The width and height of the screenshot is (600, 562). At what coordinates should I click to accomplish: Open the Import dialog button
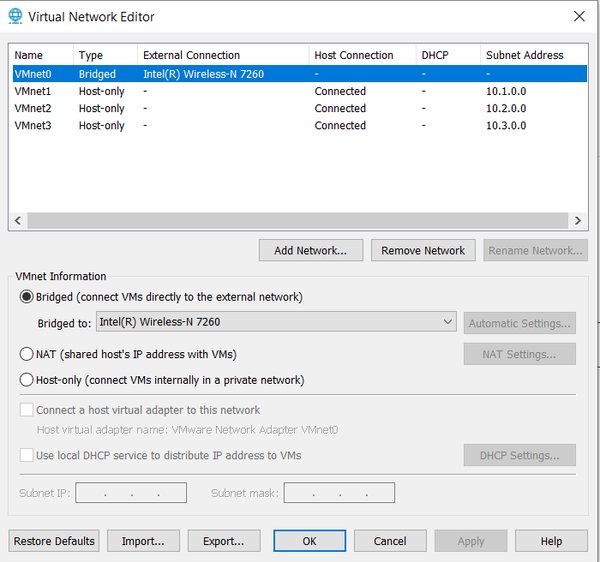tap(143, 541)
